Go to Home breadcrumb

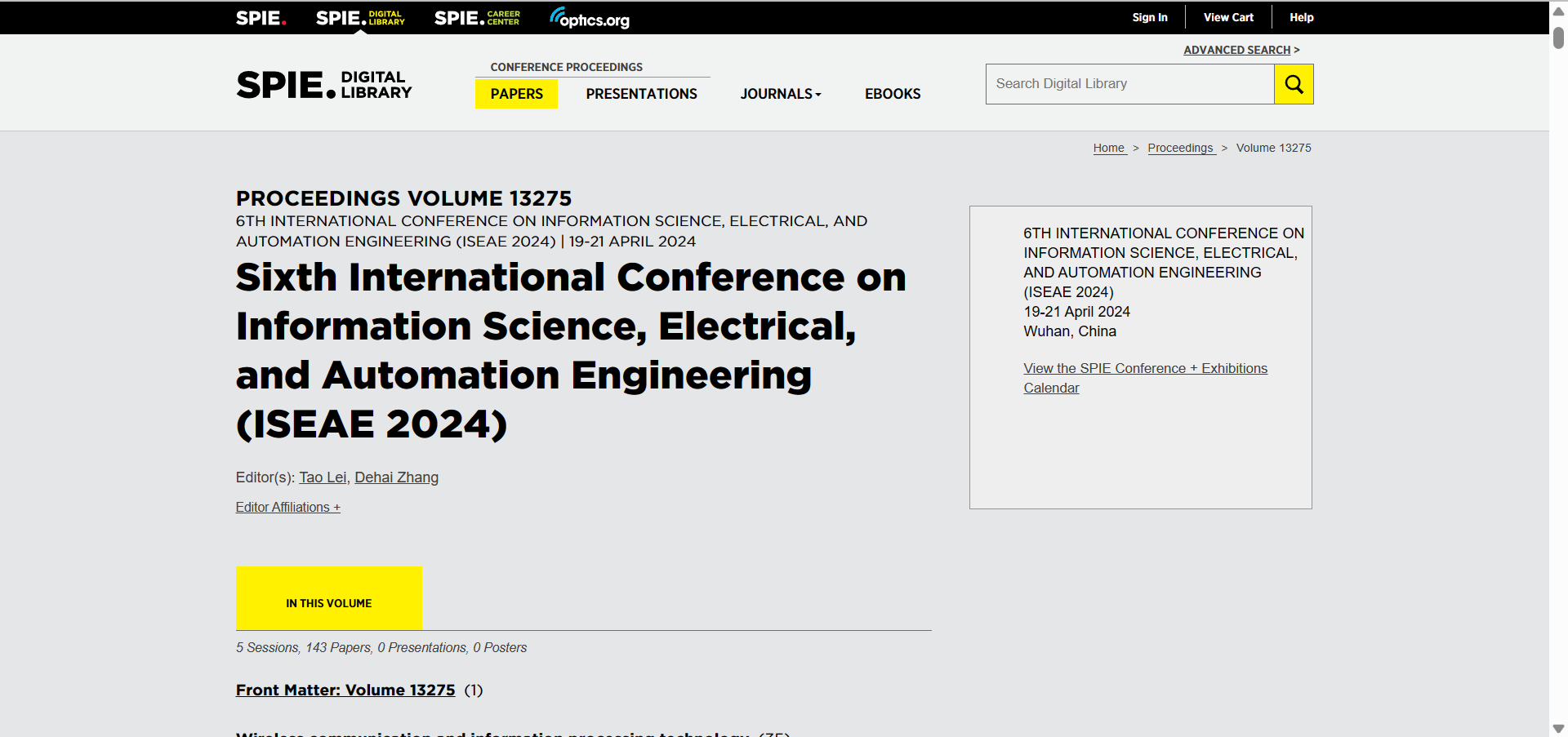(x=1109, y=148)
